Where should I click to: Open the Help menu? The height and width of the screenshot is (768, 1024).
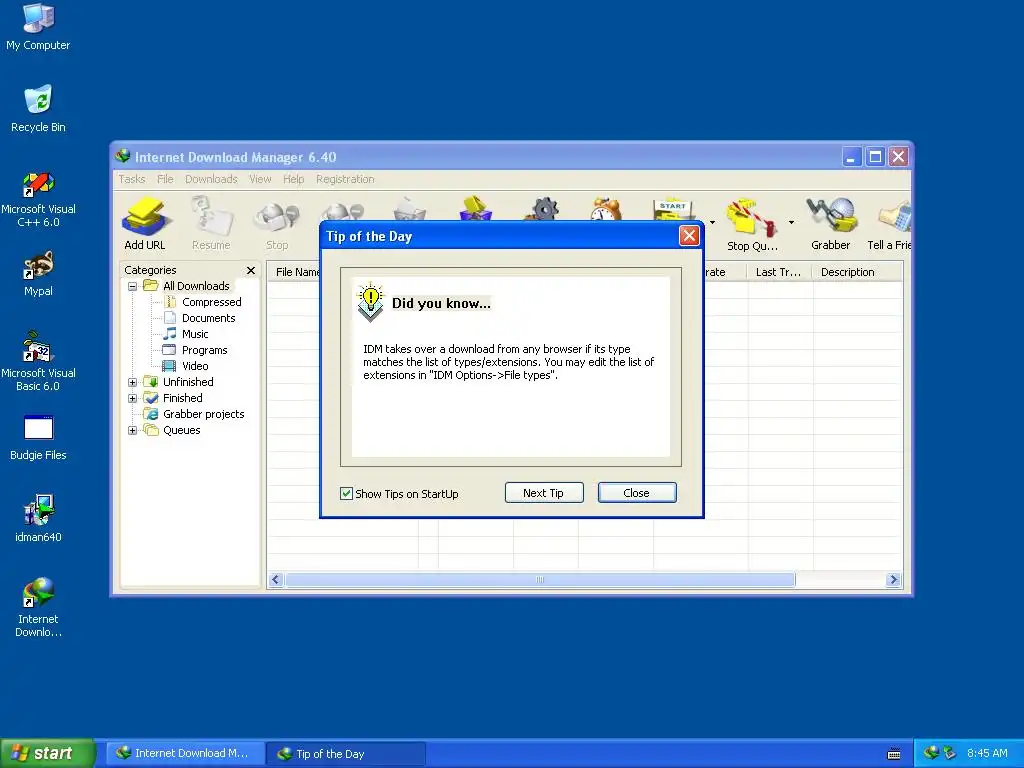293,179
